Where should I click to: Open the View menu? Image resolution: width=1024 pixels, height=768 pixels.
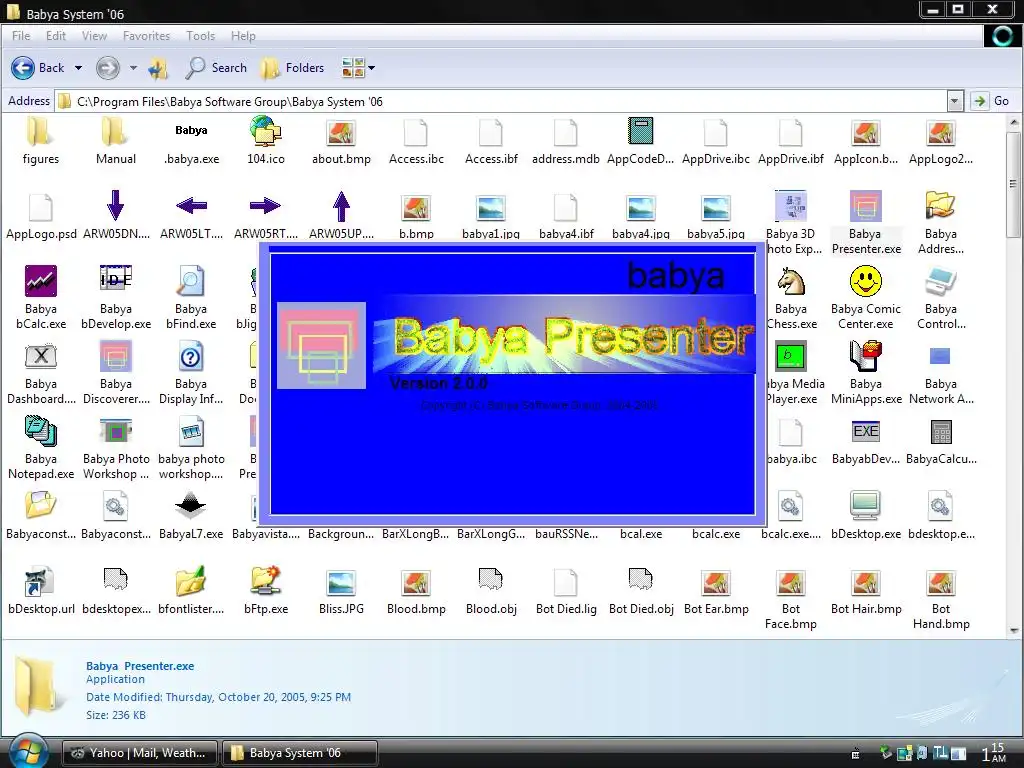94,36
